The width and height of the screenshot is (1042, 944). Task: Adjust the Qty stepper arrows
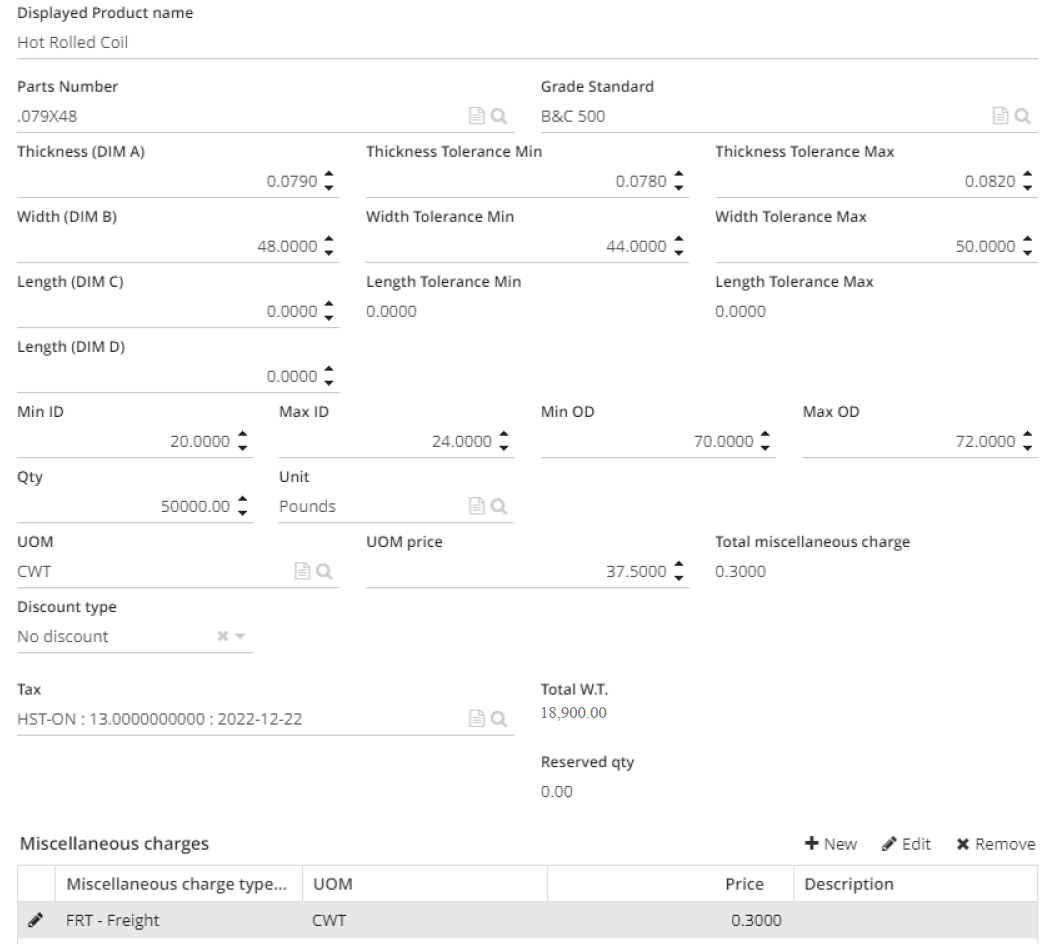[x=242, y=506]
